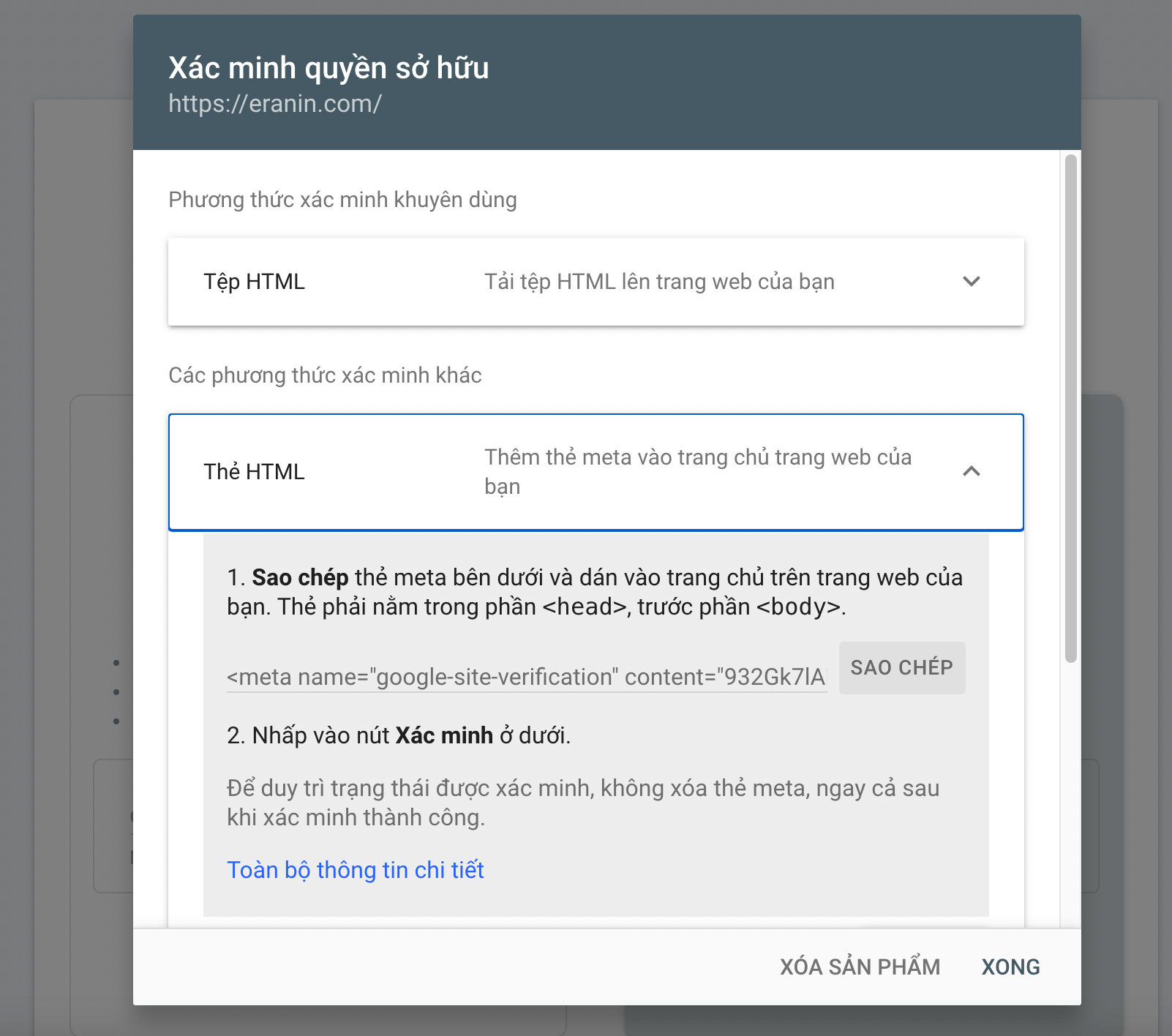Expand the Tệp HTML verification method

tap(971, 282)
